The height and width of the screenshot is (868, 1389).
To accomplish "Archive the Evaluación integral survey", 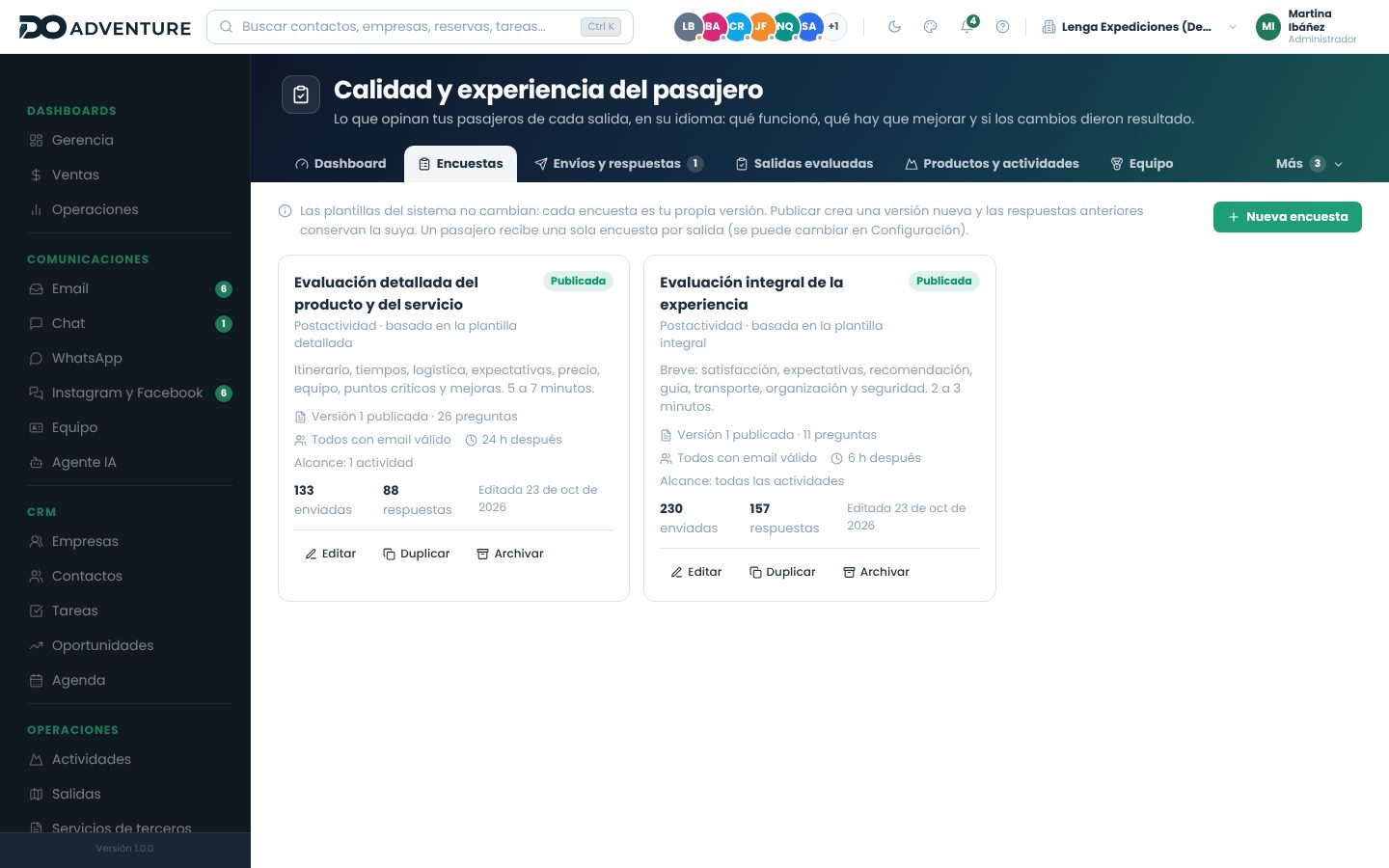I will [876, 572].
